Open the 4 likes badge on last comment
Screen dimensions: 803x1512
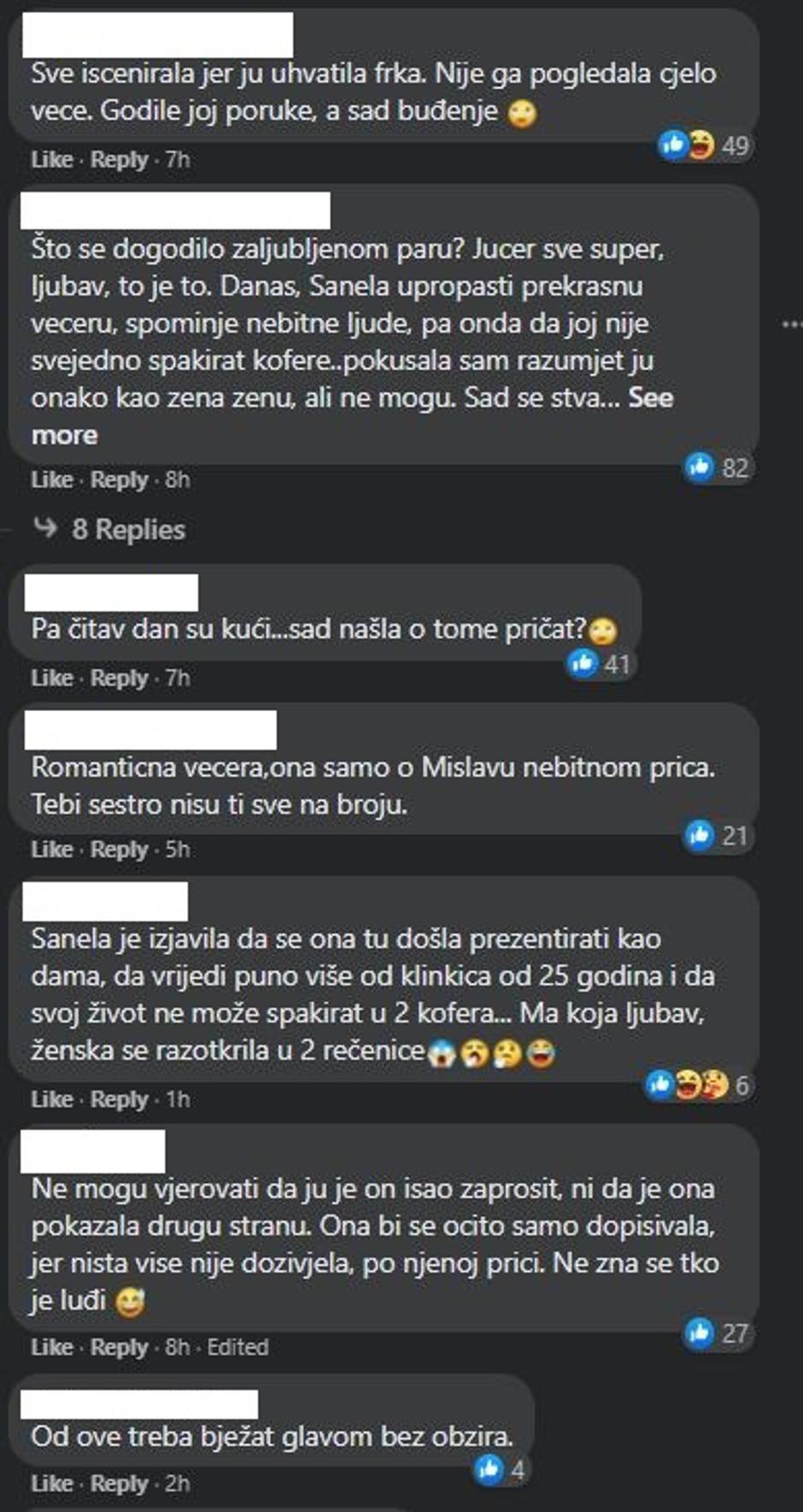click(x=501, y=1469)
